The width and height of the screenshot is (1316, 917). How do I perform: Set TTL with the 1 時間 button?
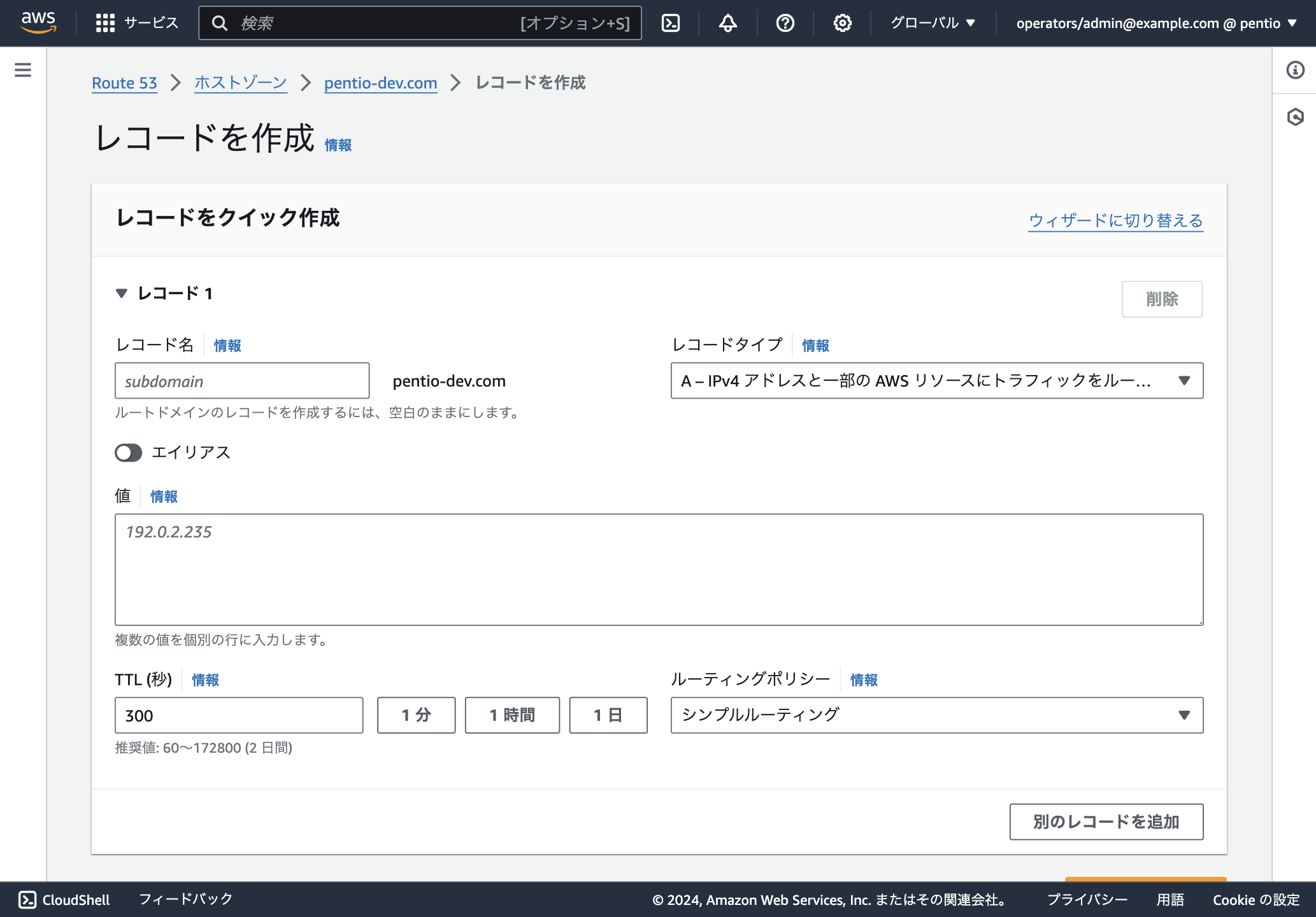(512, 715)
